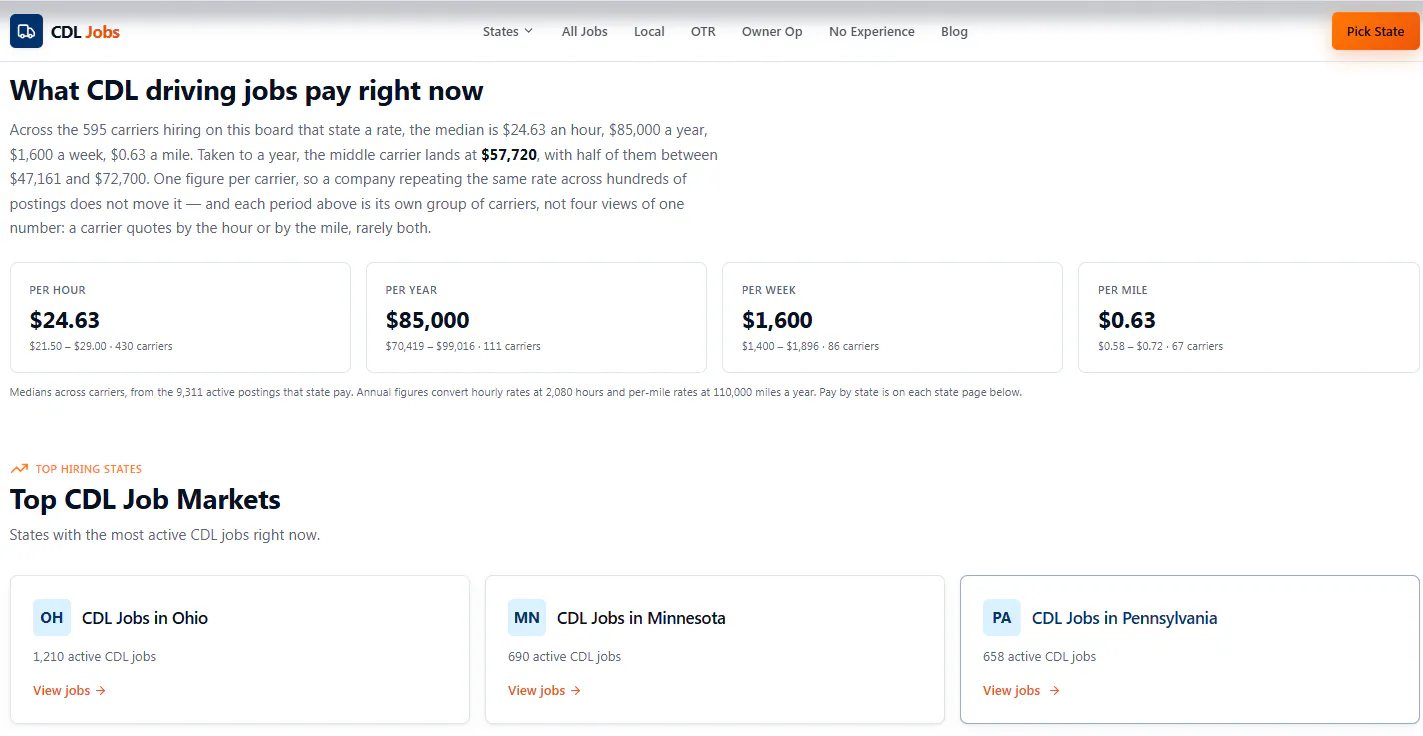Go to the Local jobs nav item

pos(649,31)
